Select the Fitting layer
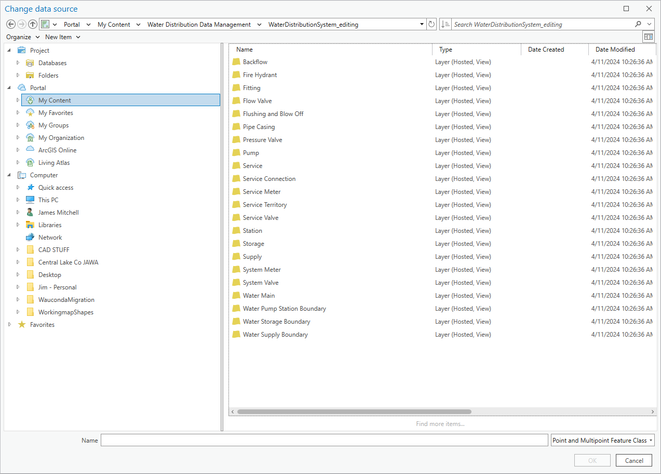Viewport: 661px width, 474px height. point(251,88)
